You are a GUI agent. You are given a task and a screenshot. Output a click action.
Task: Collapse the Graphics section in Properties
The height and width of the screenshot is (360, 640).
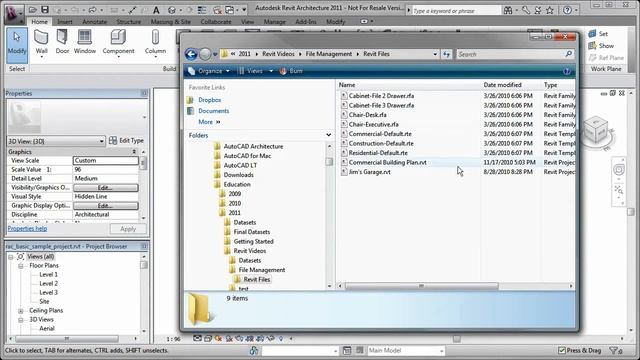134,151
